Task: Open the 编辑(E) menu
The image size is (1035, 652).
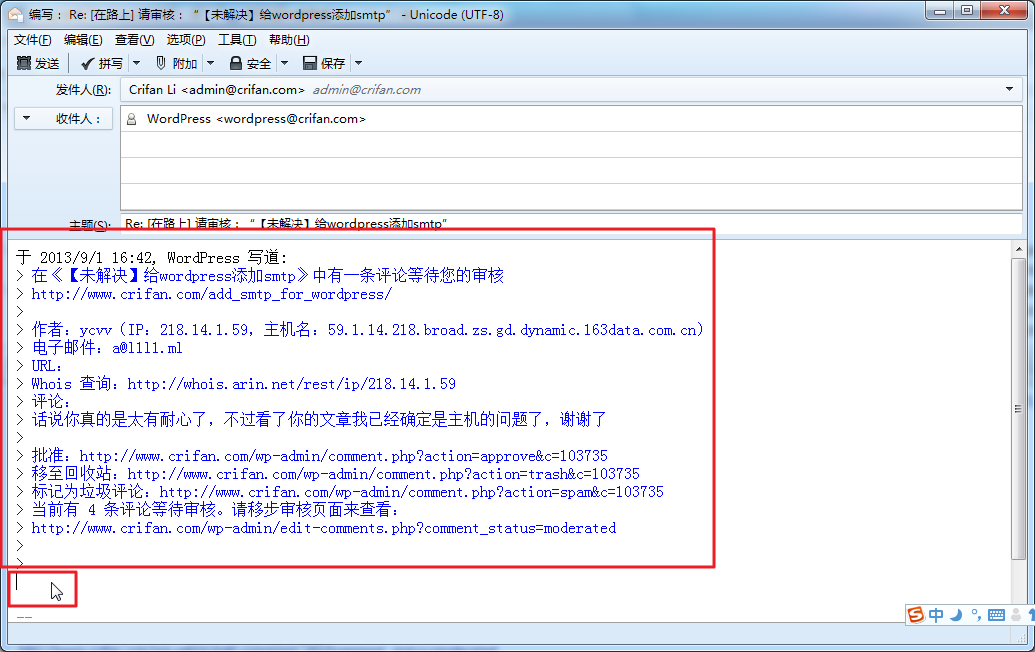Action: [x=83, y=40]
